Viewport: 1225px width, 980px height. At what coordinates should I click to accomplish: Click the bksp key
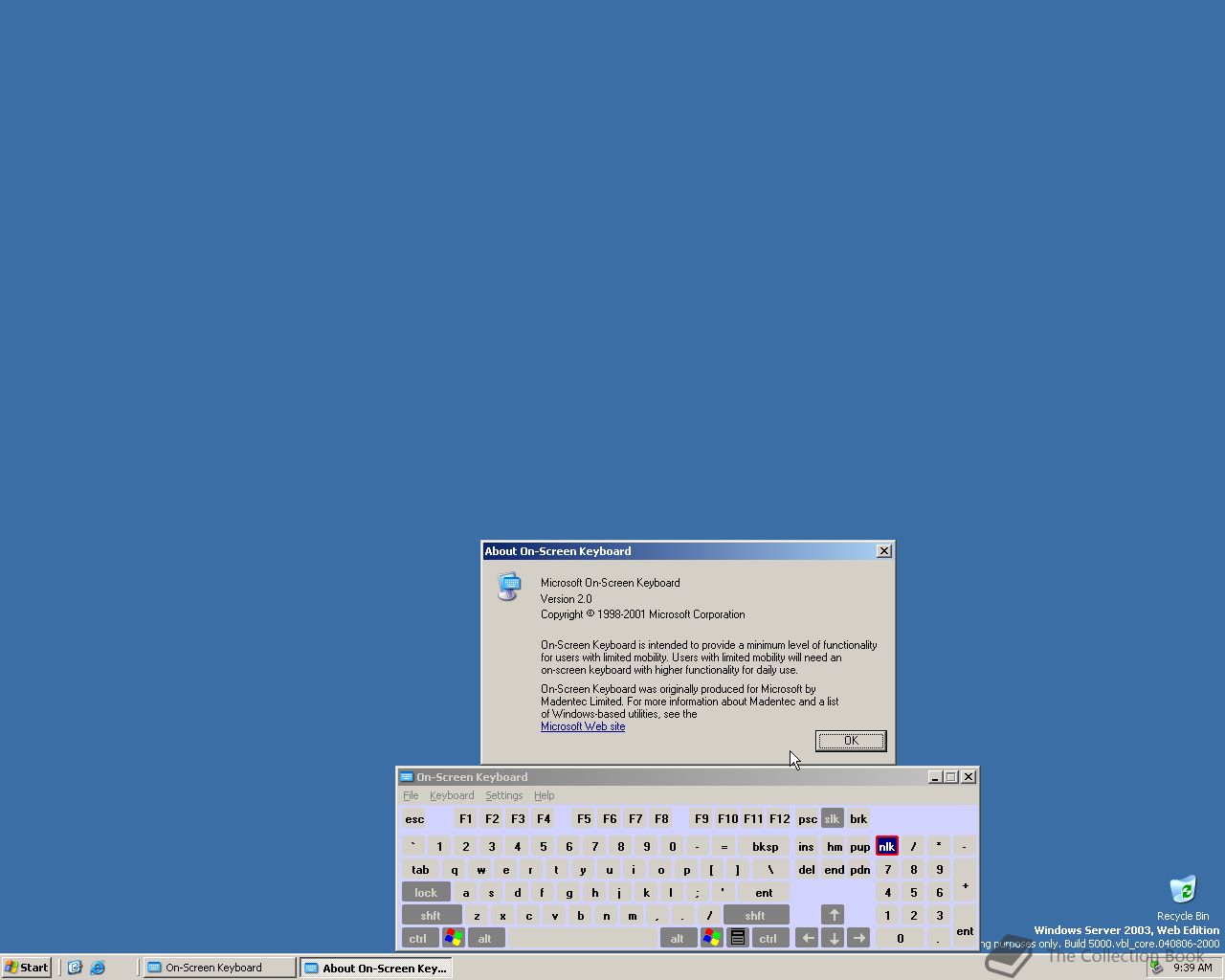[x=766, y=846]
